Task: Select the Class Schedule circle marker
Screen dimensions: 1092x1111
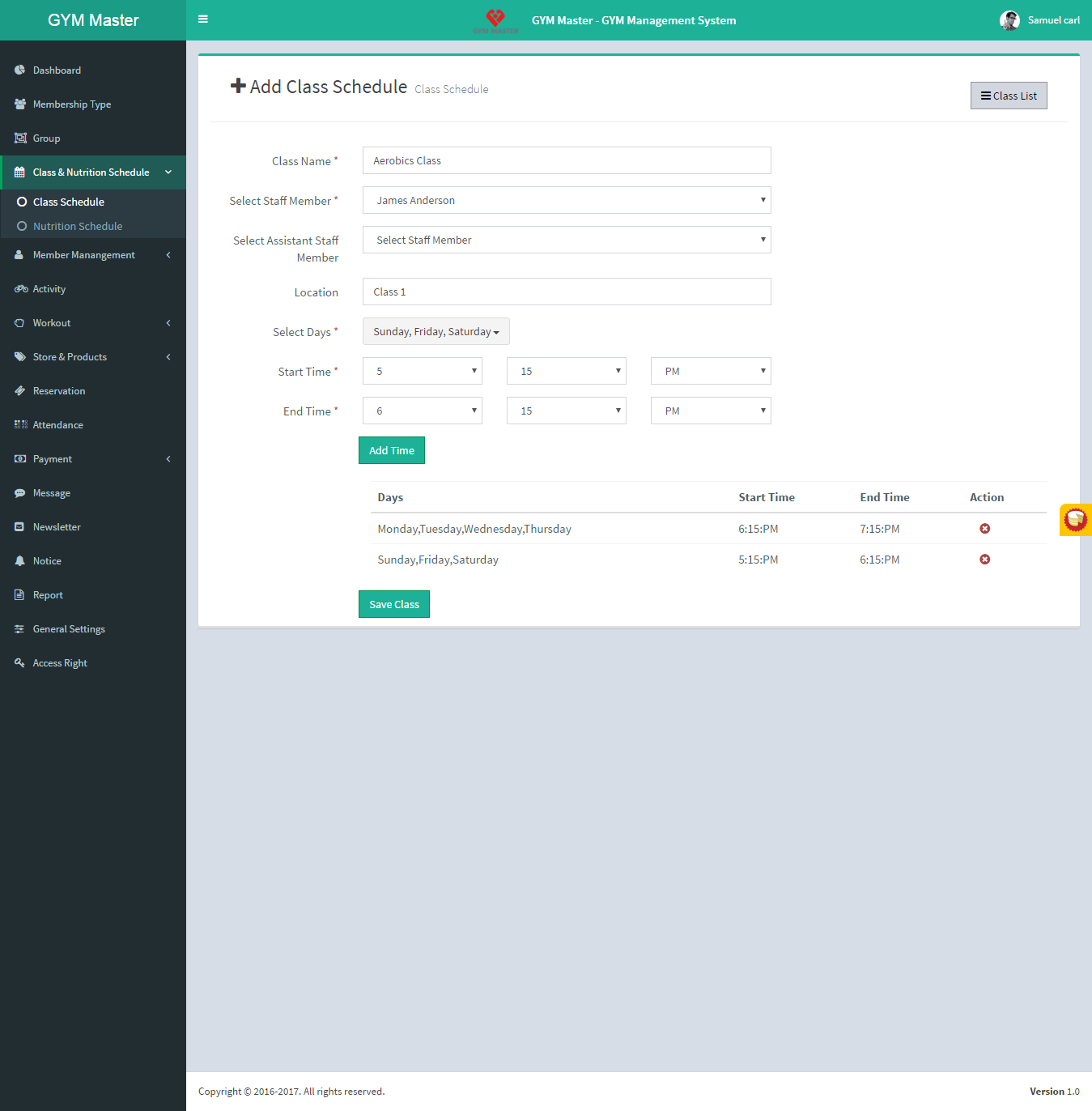Action: 22,202
